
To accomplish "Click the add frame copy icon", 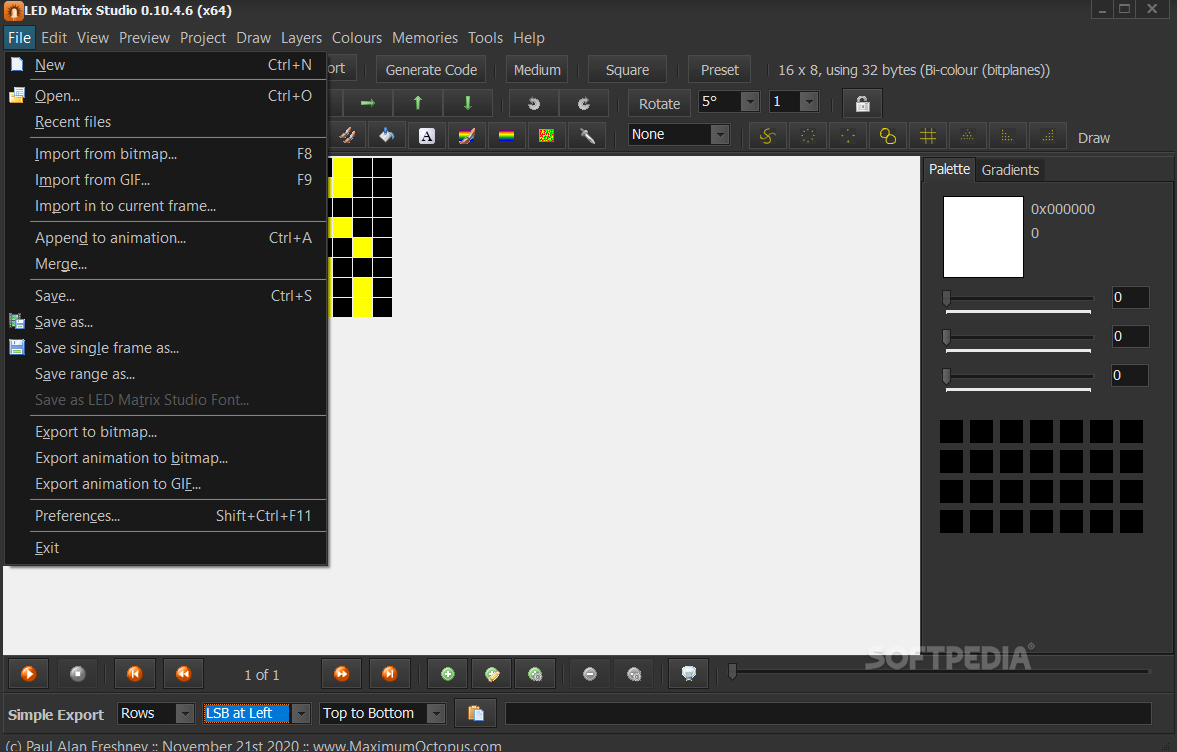I will click(492, 674).
